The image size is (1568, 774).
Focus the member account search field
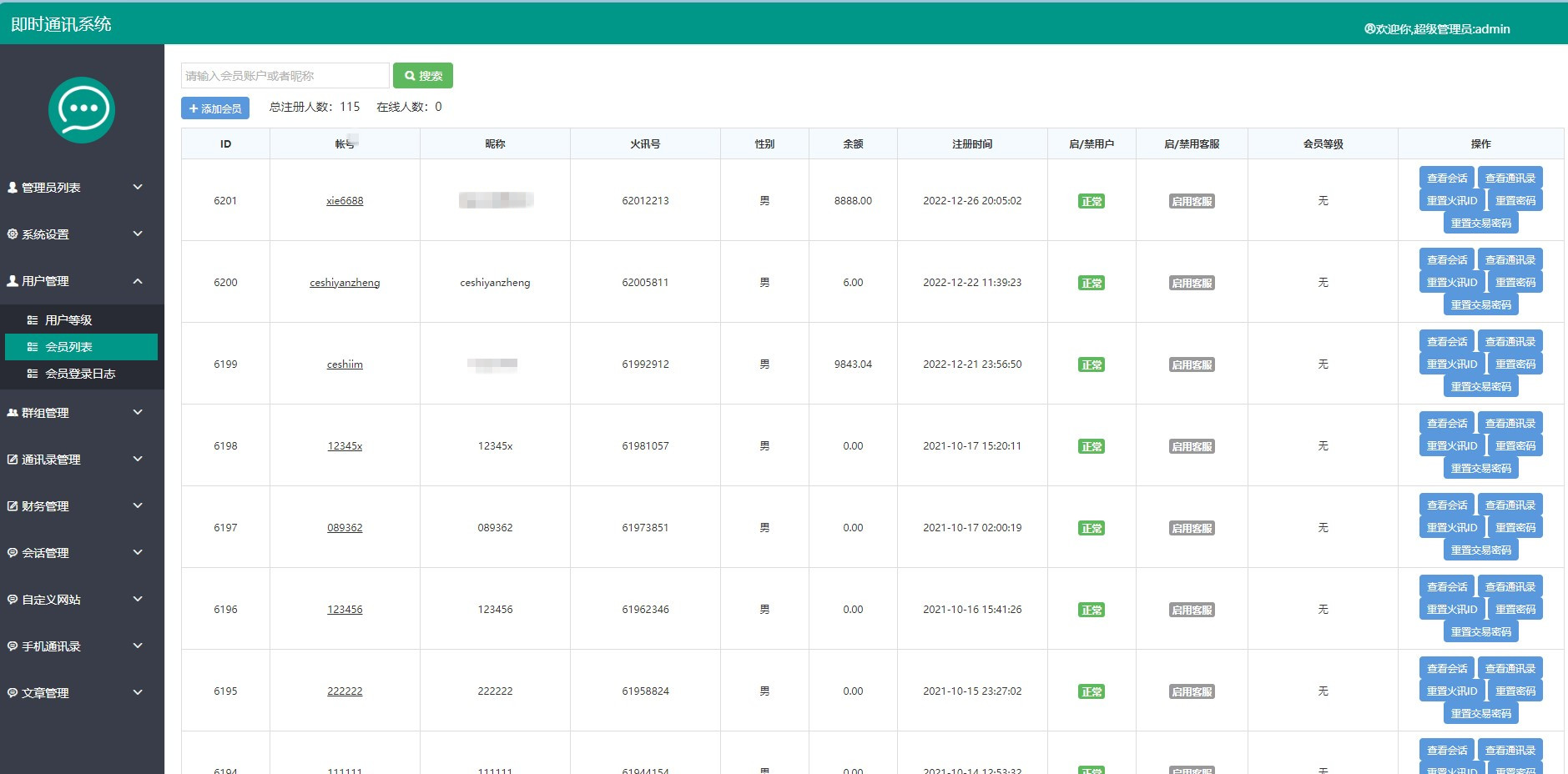click(285, 76)
